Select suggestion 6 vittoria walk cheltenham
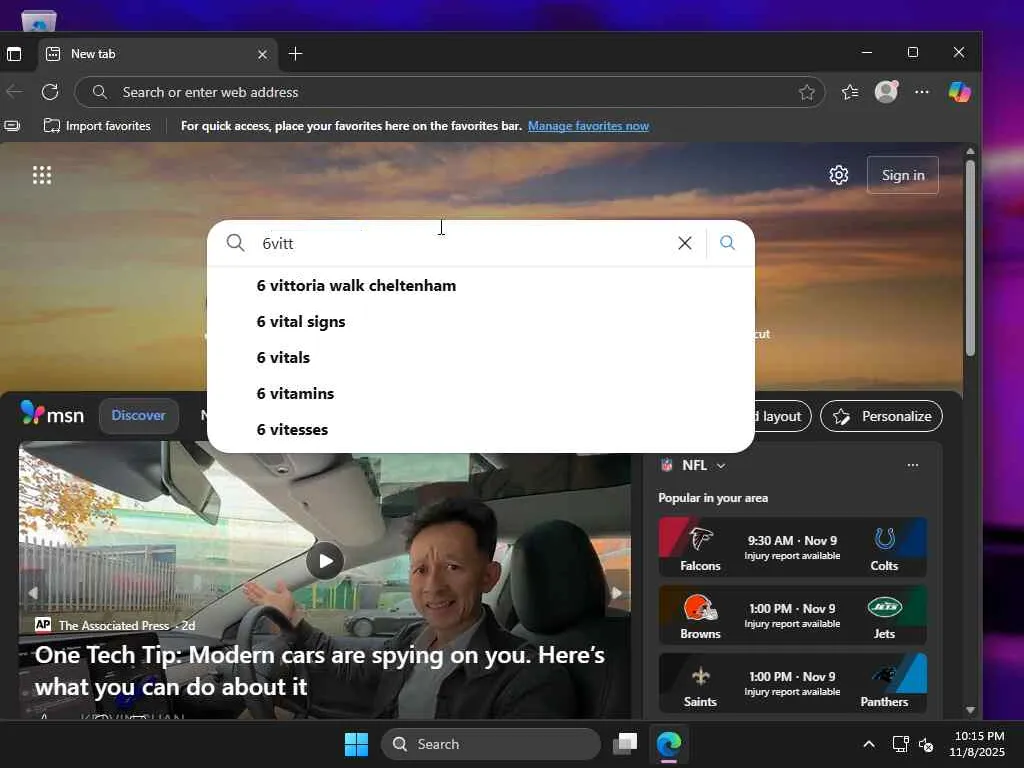This screenshot has width=1024, height=768. pos(481,286)
